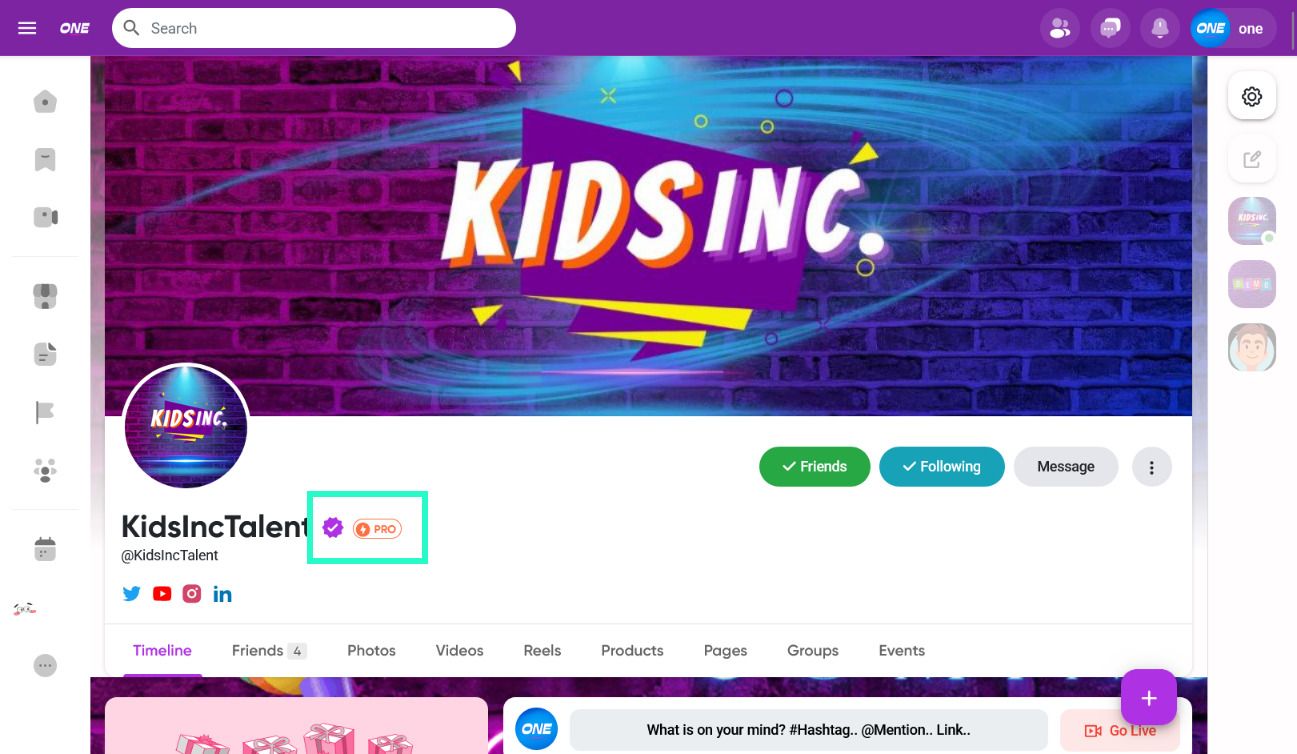This screenshot has width=1297, height=754.
Task: Click the Go Live button
Action: pos(1121,731)
